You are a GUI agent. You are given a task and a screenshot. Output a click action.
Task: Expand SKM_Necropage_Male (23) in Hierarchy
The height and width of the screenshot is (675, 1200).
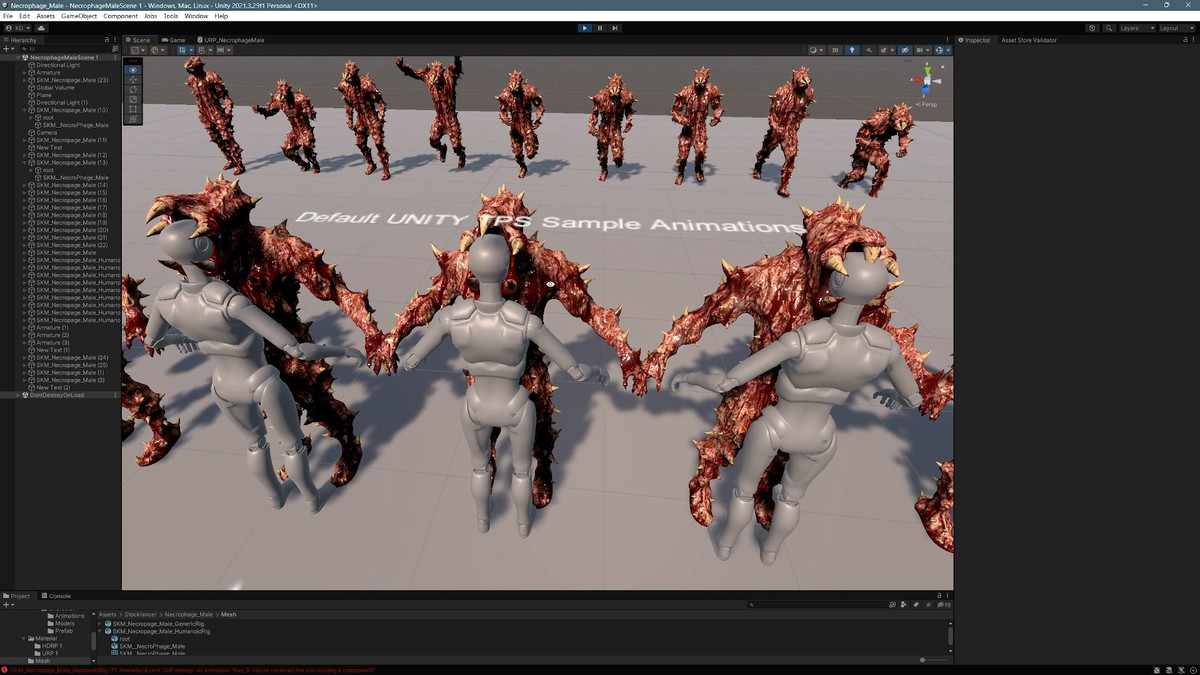(25, 80)
